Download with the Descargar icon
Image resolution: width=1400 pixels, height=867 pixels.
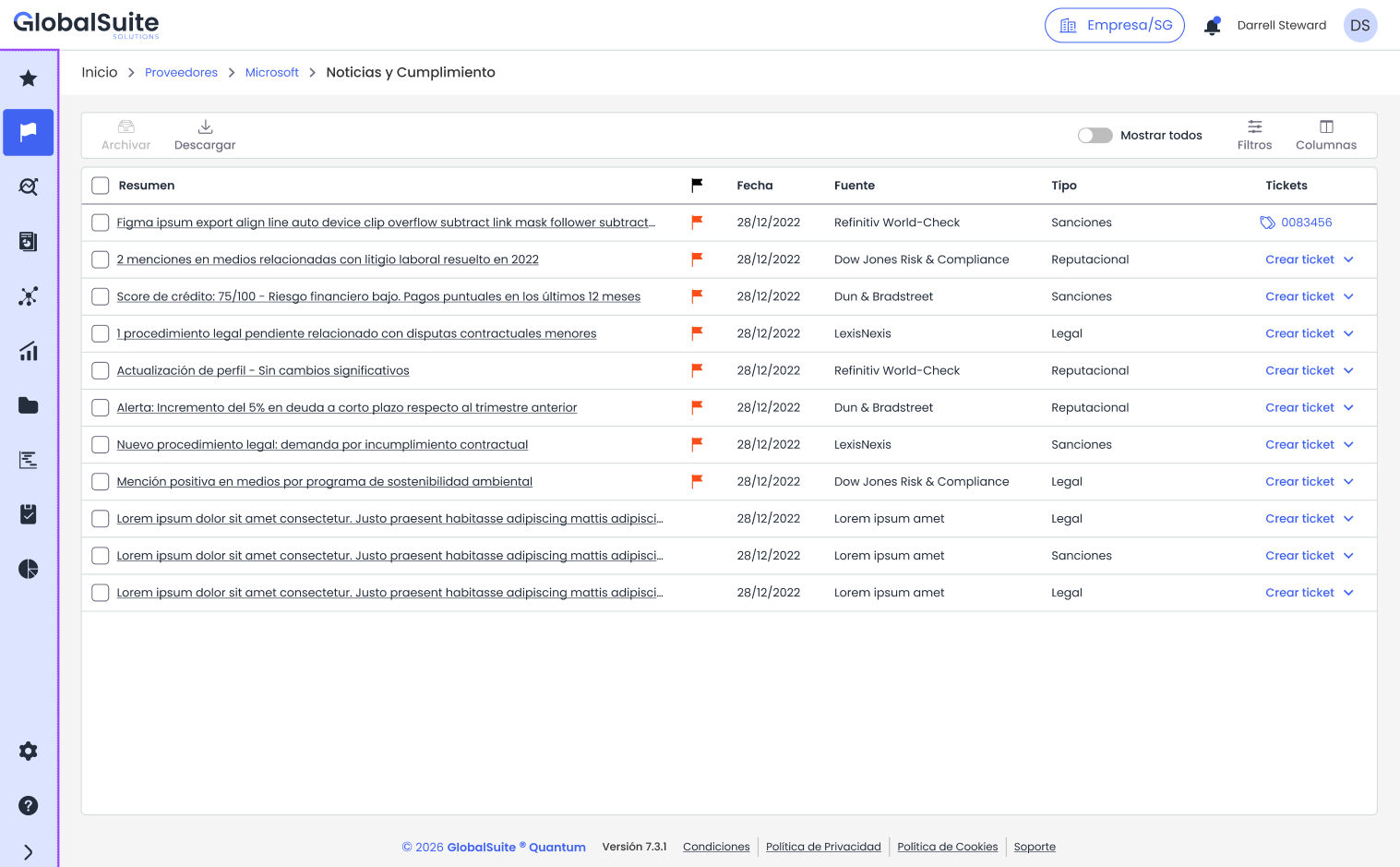205,136
